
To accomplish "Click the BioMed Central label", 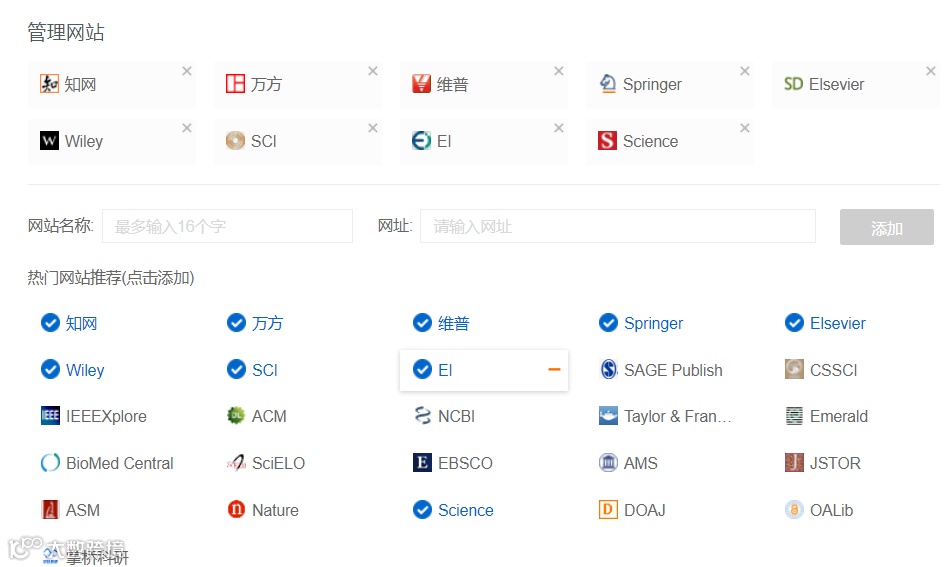I will click(120, 463).
